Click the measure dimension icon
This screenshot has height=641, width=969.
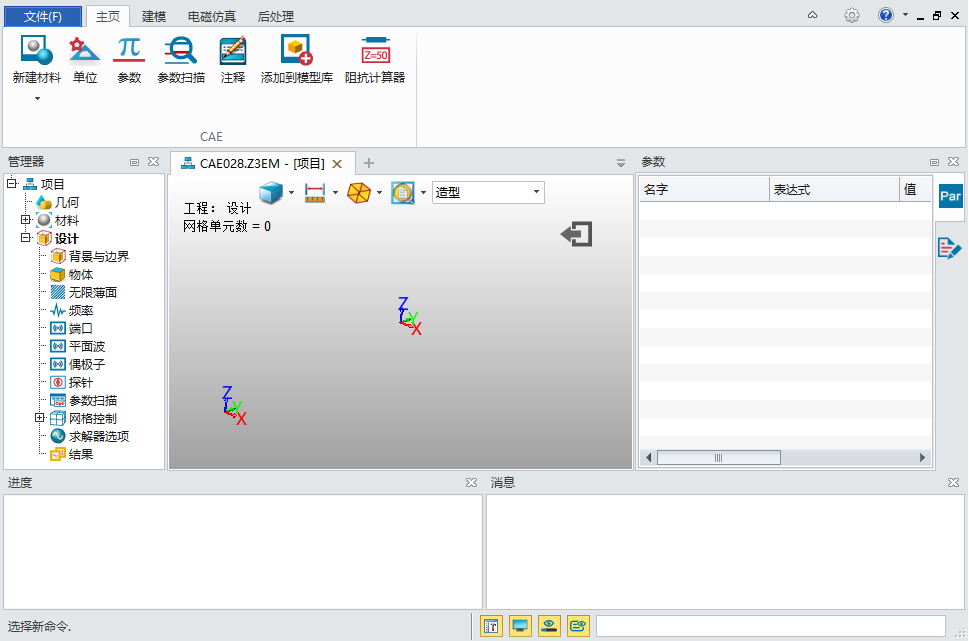click(x=315, y=193)
